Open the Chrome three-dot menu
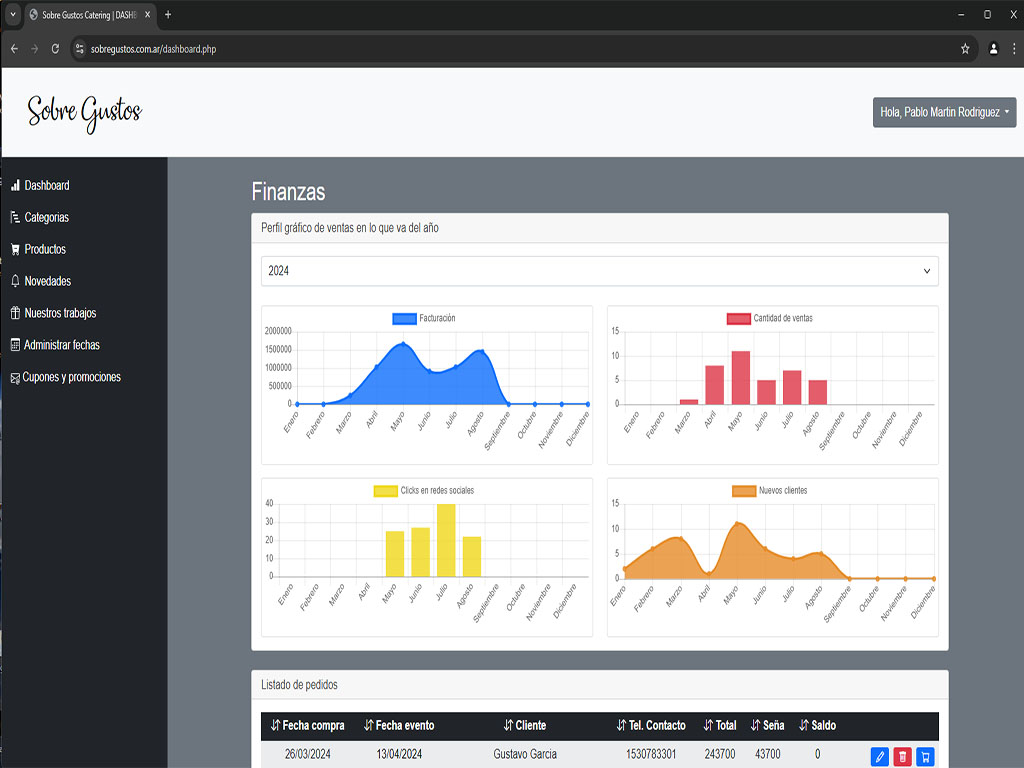The height and width of the screenshot is (768, 1024). 1014,48
